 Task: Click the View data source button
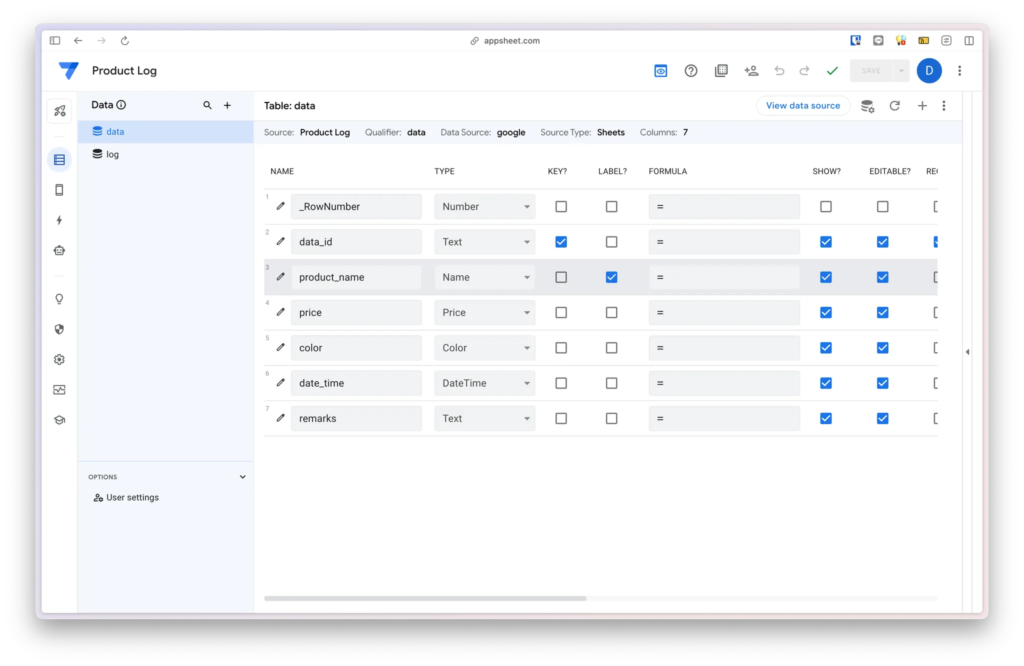(803, 106)
